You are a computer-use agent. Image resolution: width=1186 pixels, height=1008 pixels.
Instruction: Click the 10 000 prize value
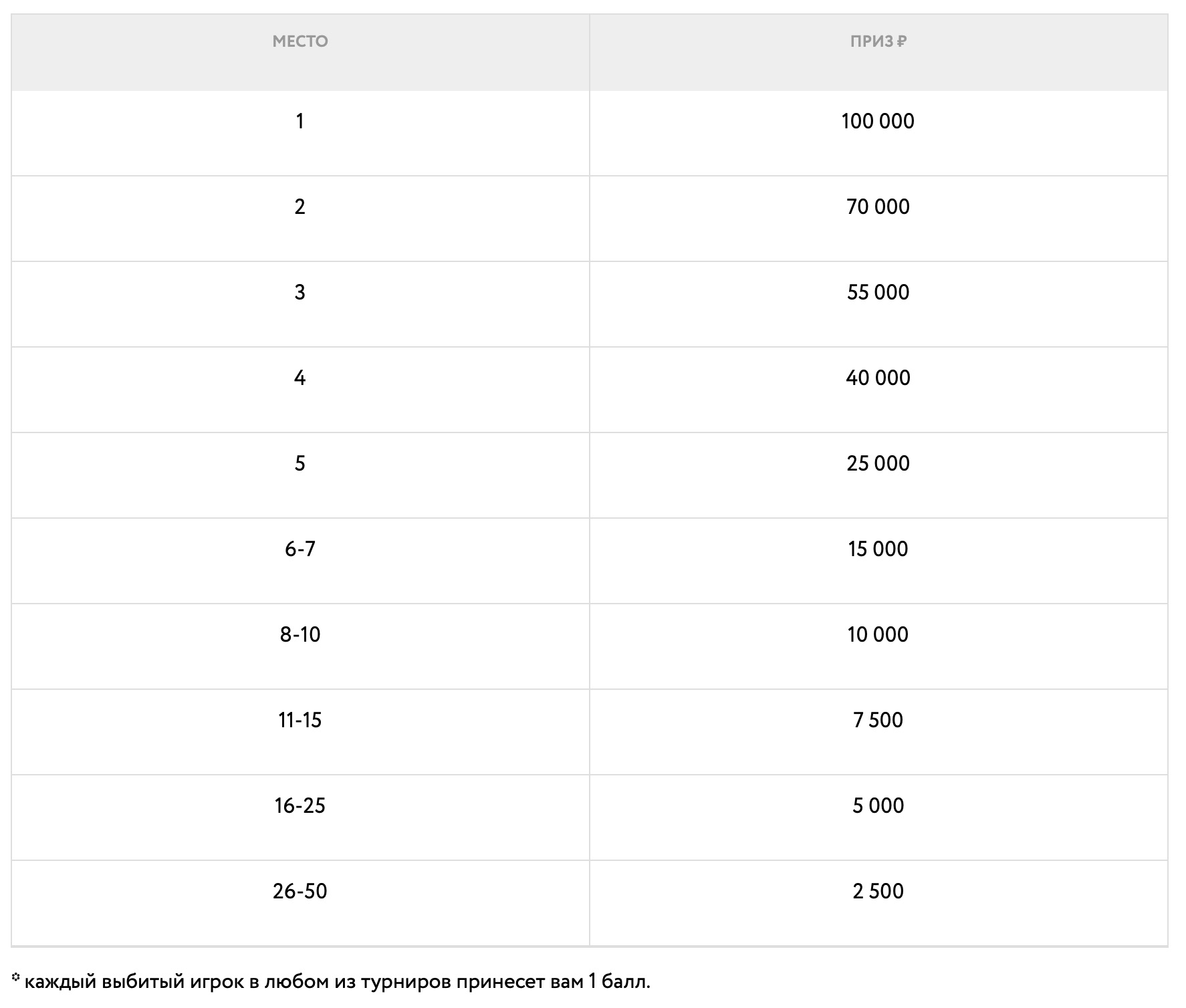click(878, 634)
